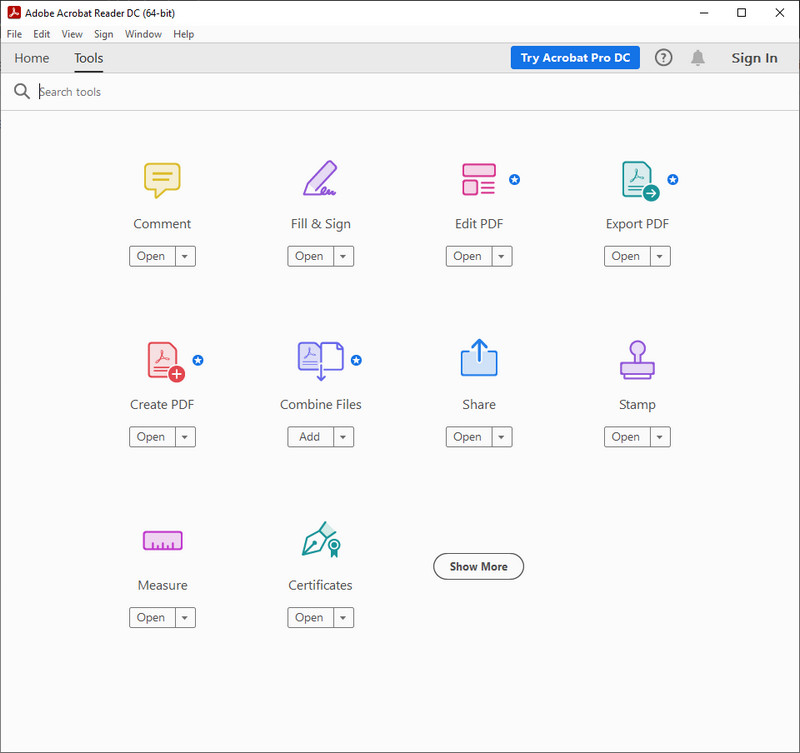Click the Edit PDF tool icon
Screen dimensions: 800x753
pyautogui.click(x=478, y=180)
